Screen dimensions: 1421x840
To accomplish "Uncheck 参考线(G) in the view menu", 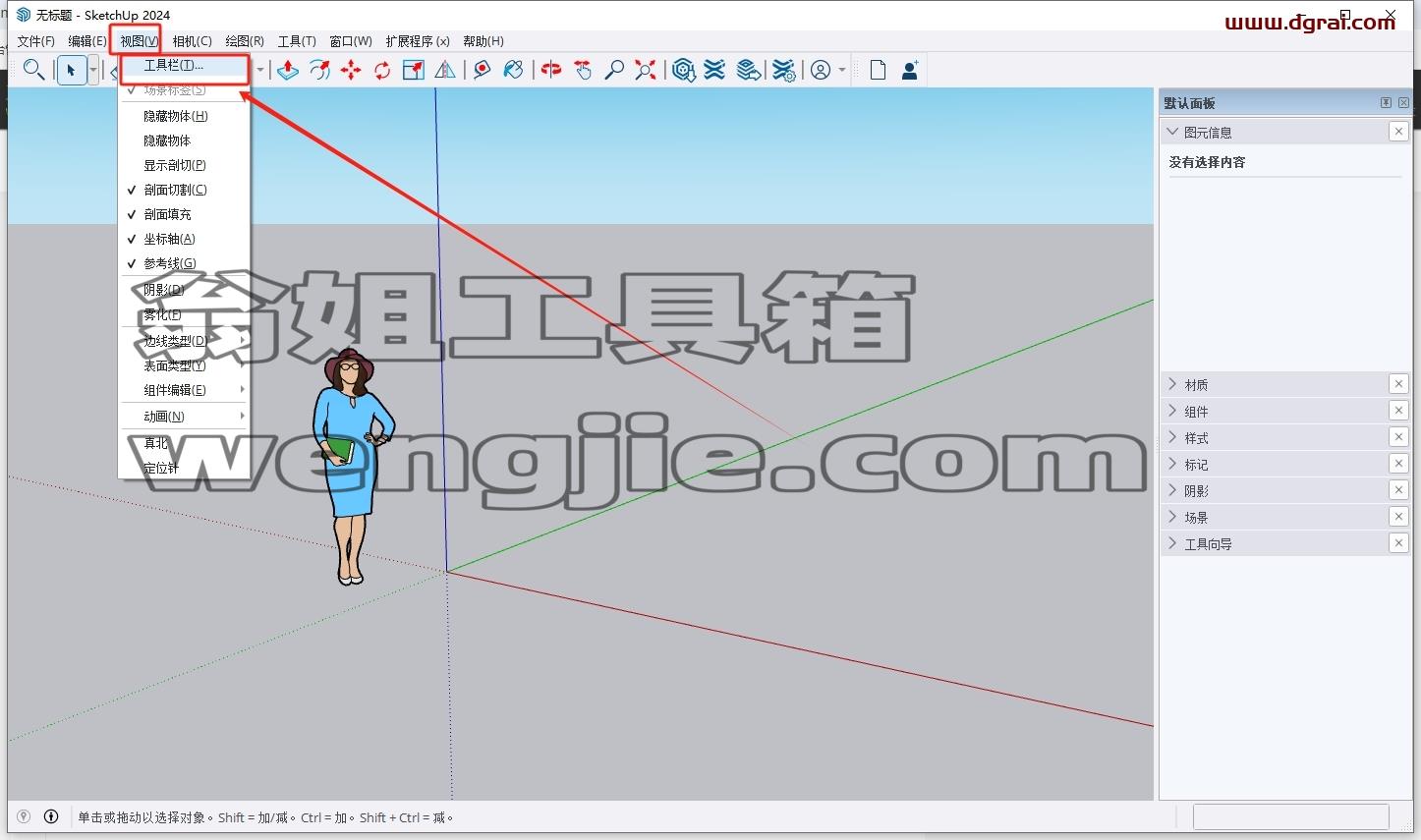I will (x=185, y=263).
